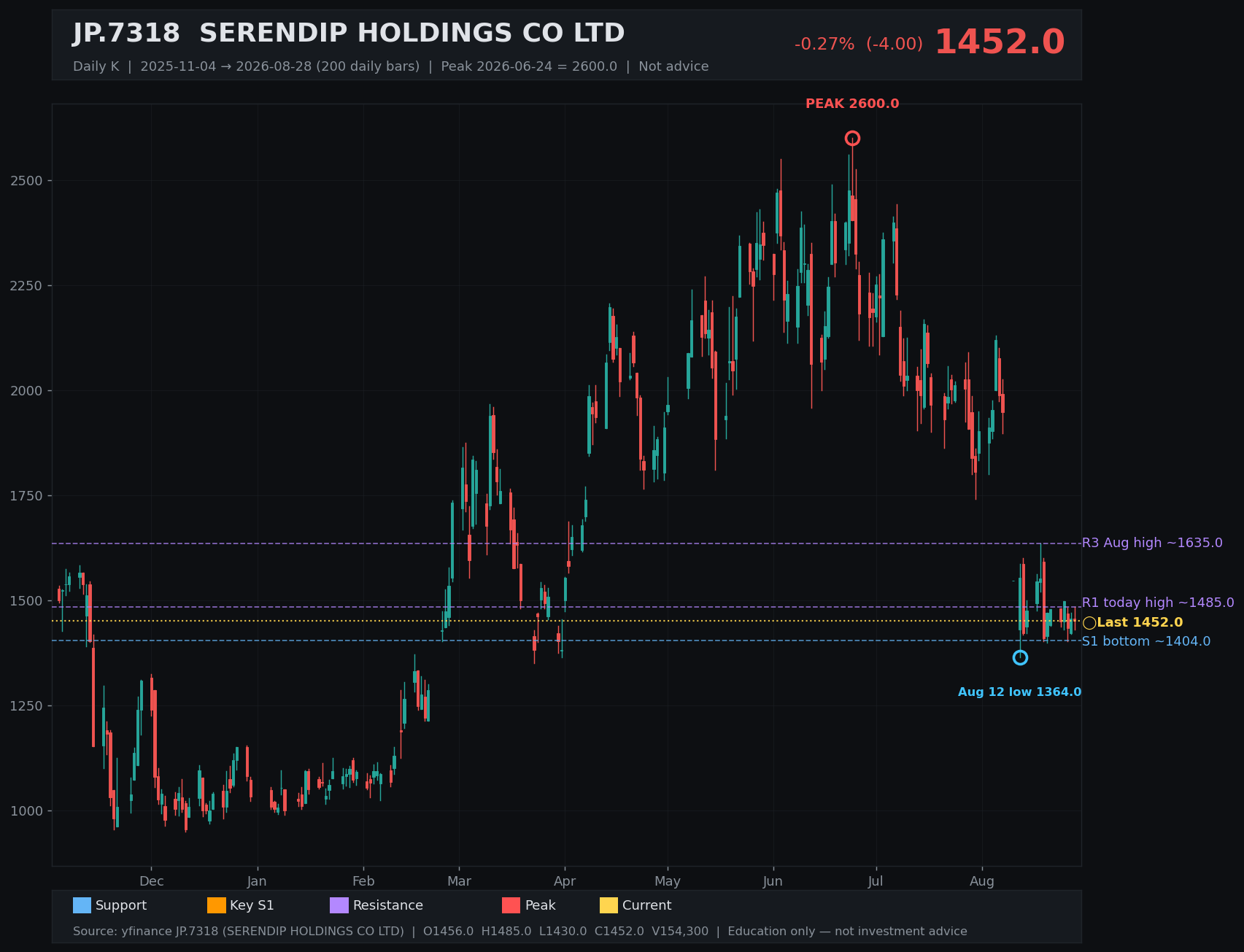
Task: Click the 1500 price axis label
Action: [x=26, y=601]
